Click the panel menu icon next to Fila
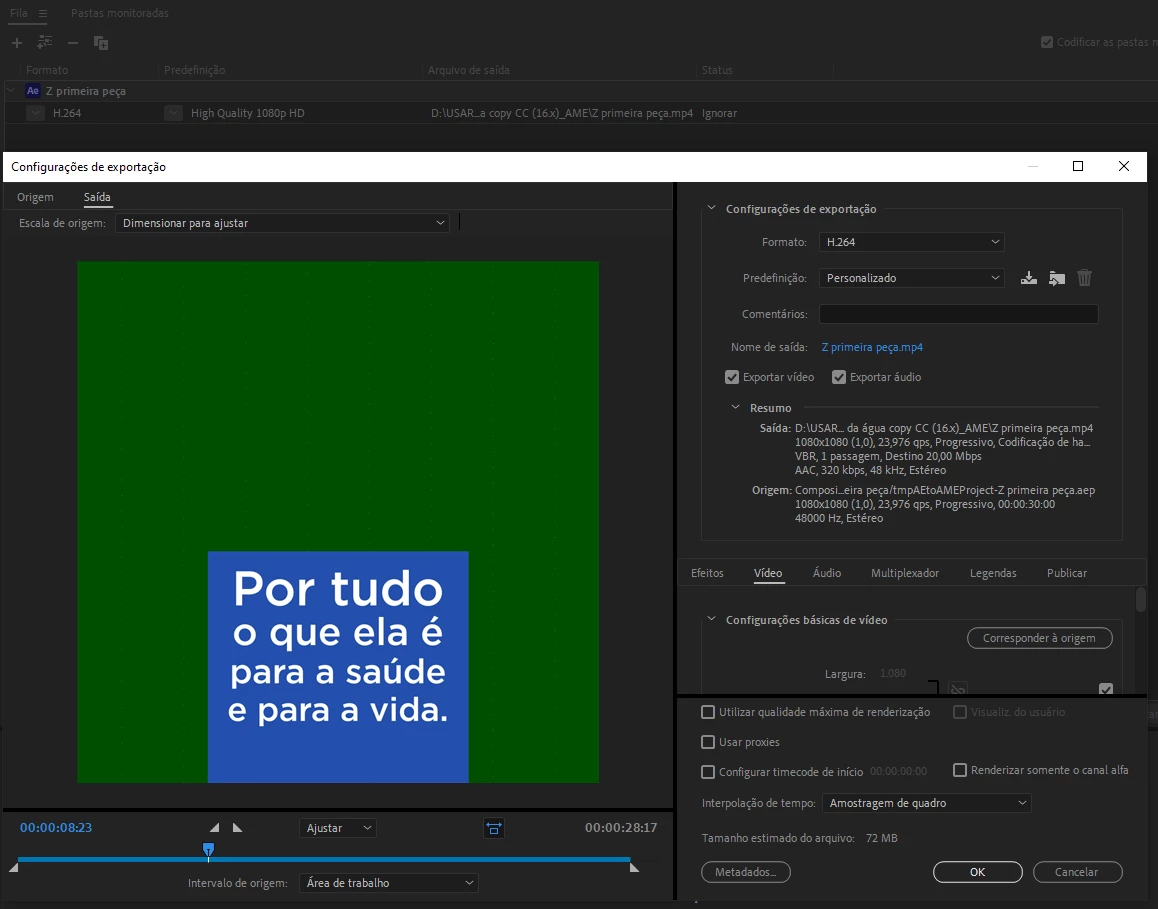 click(43, 13)
